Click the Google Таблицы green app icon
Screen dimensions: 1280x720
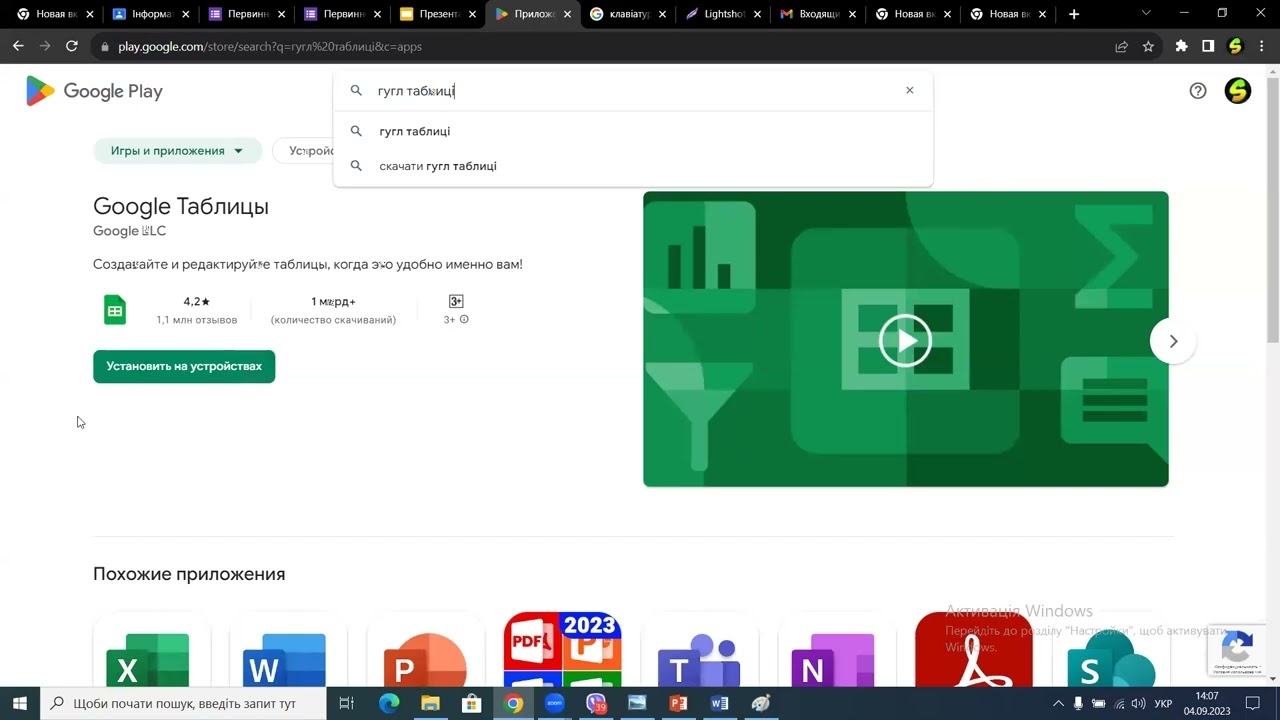click(115, 310)
